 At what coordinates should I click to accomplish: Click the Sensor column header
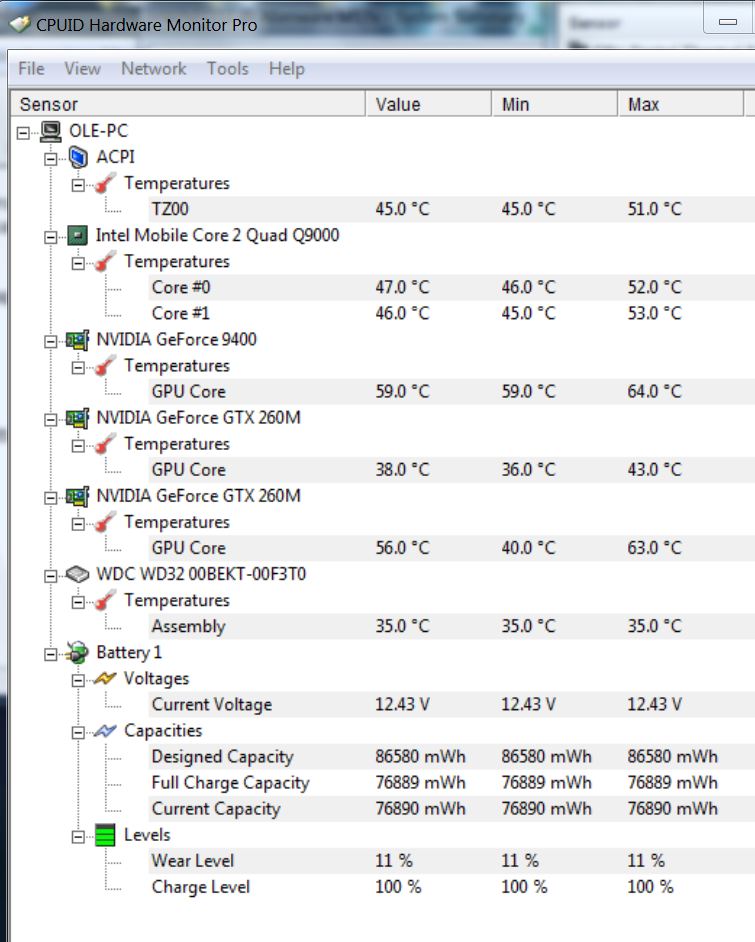[x=188, y=104]
